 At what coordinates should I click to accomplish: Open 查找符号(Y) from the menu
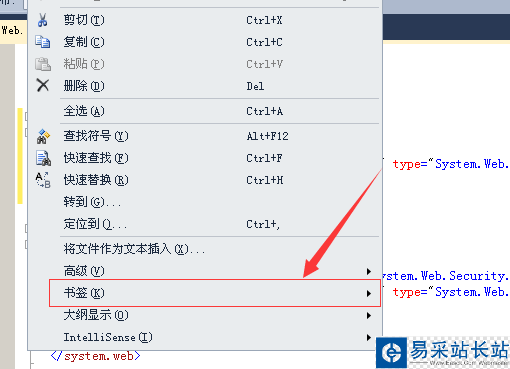coord(205,136)
